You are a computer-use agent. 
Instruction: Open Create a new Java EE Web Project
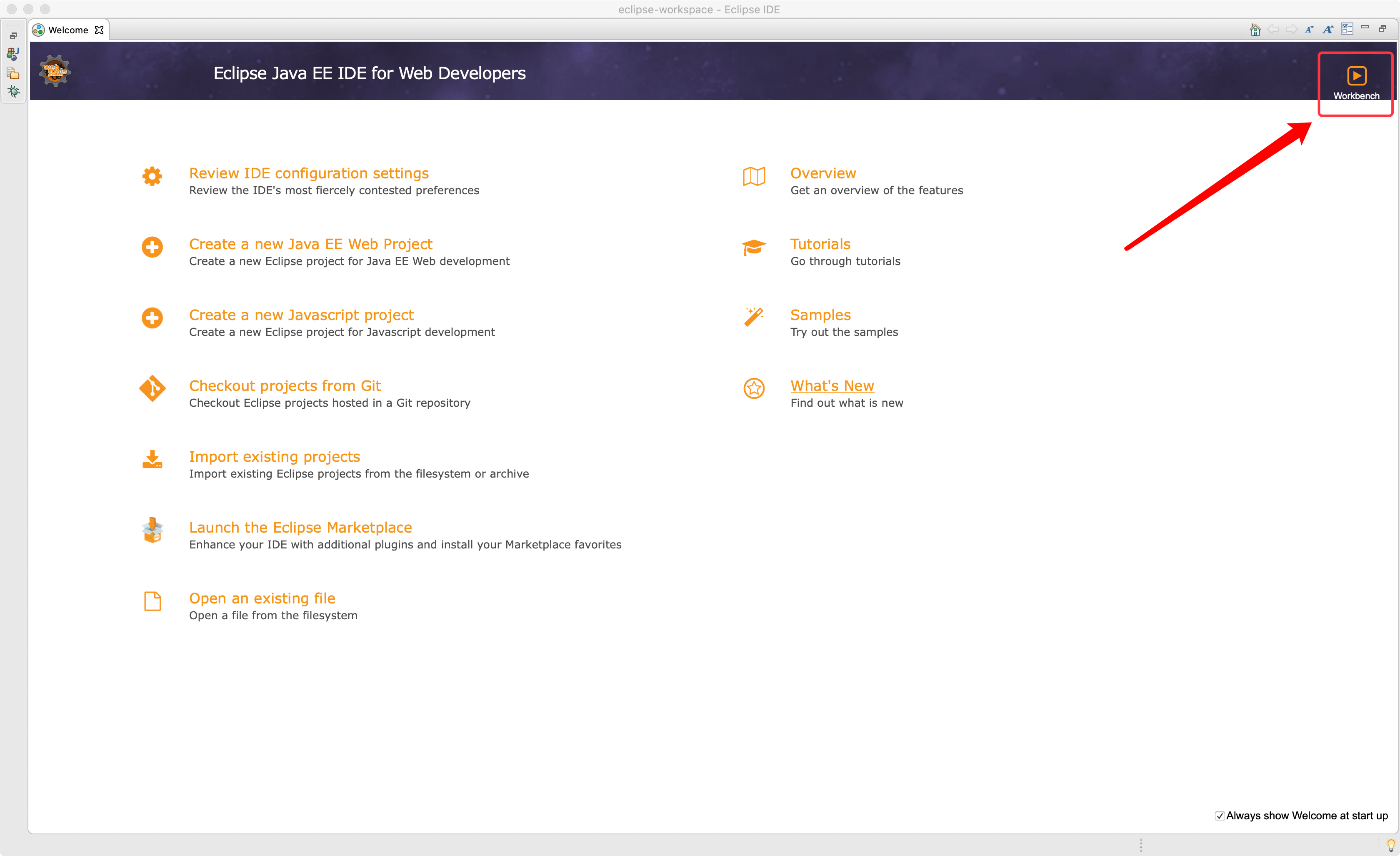pyautogui.click(x=310, y=244)
